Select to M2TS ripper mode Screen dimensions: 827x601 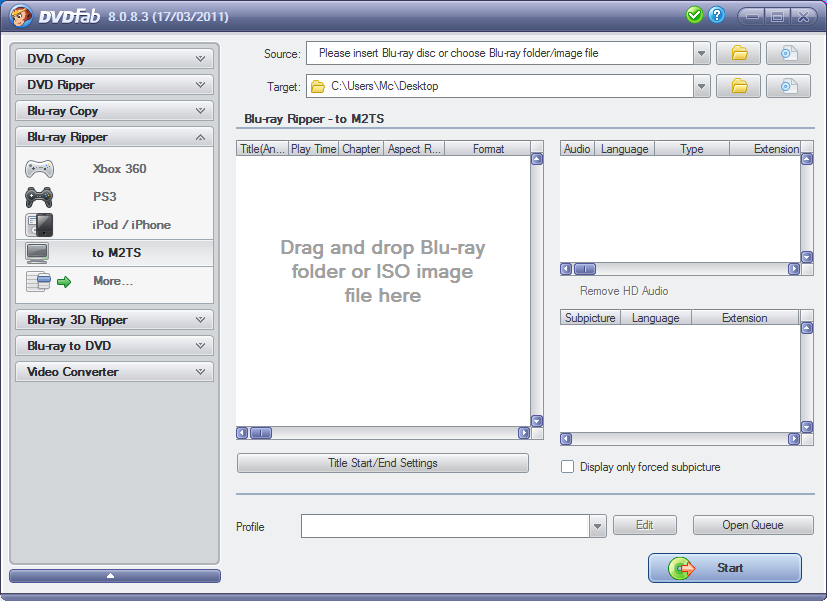(x=114, y=253)
